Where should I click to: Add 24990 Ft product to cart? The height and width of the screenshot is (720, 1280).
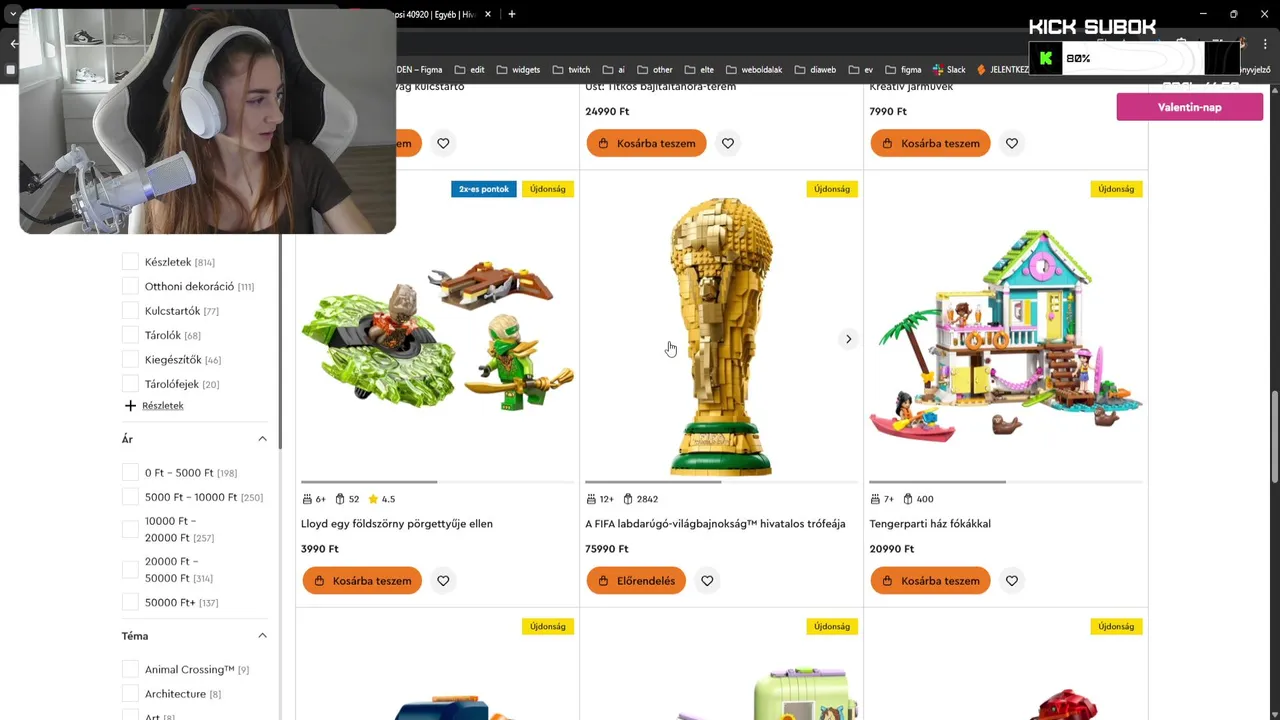[646, 143]
